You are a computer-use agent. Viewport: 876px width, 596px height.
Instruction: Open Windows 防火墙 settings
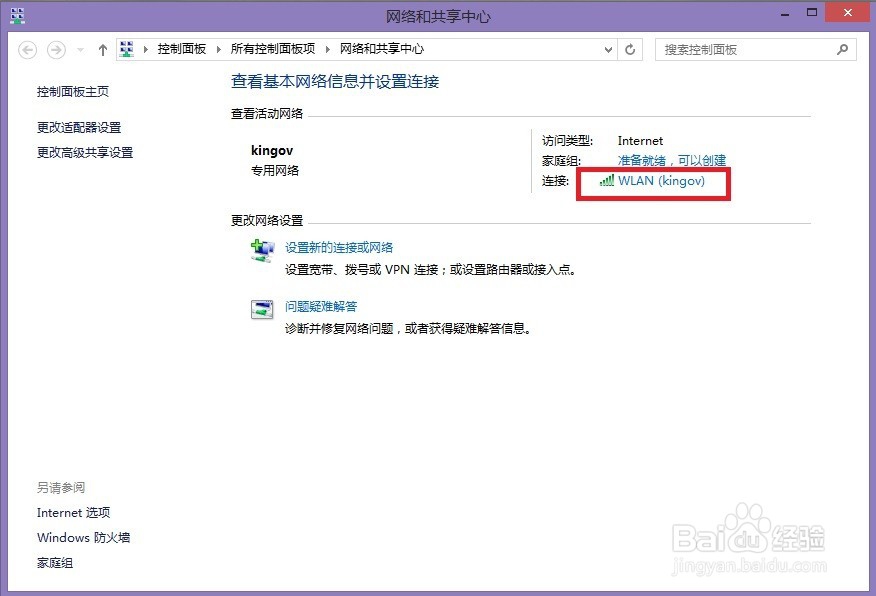83,537
